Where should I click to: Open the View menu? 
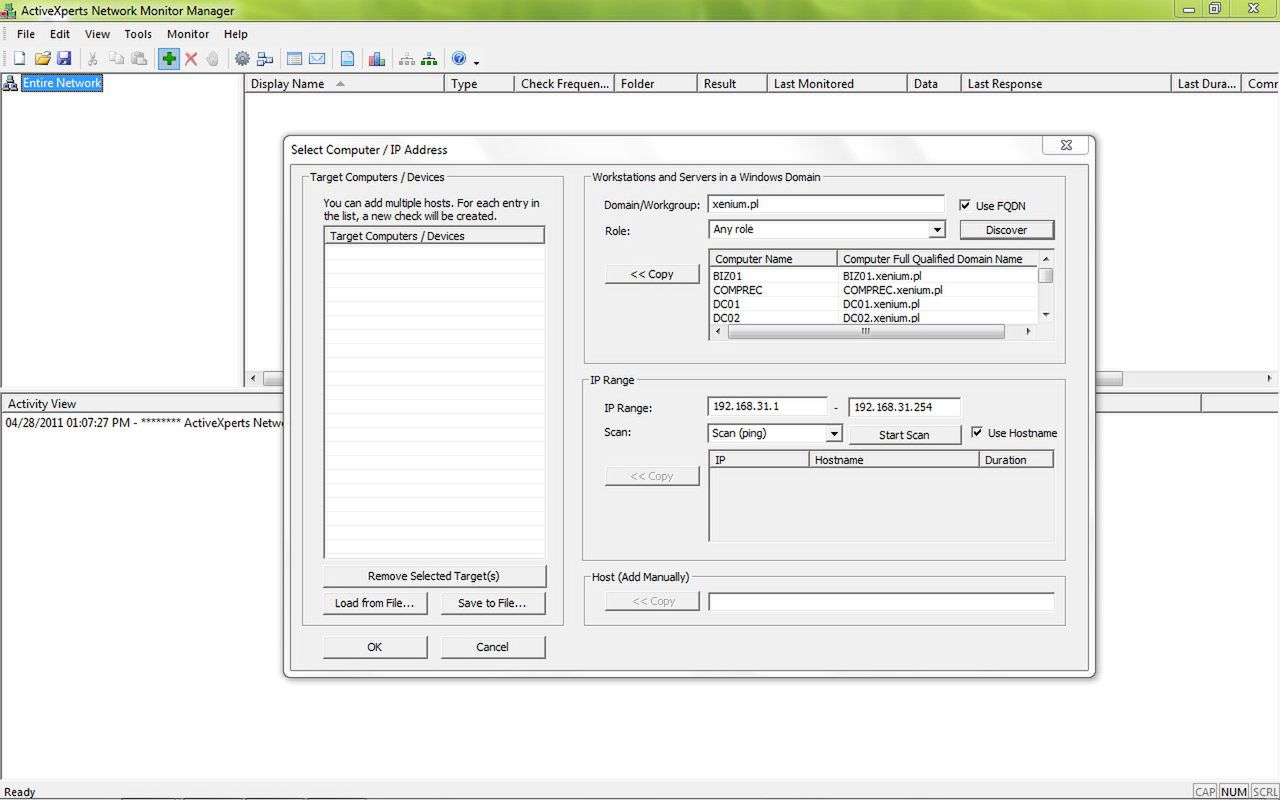(x=97, y=34)
